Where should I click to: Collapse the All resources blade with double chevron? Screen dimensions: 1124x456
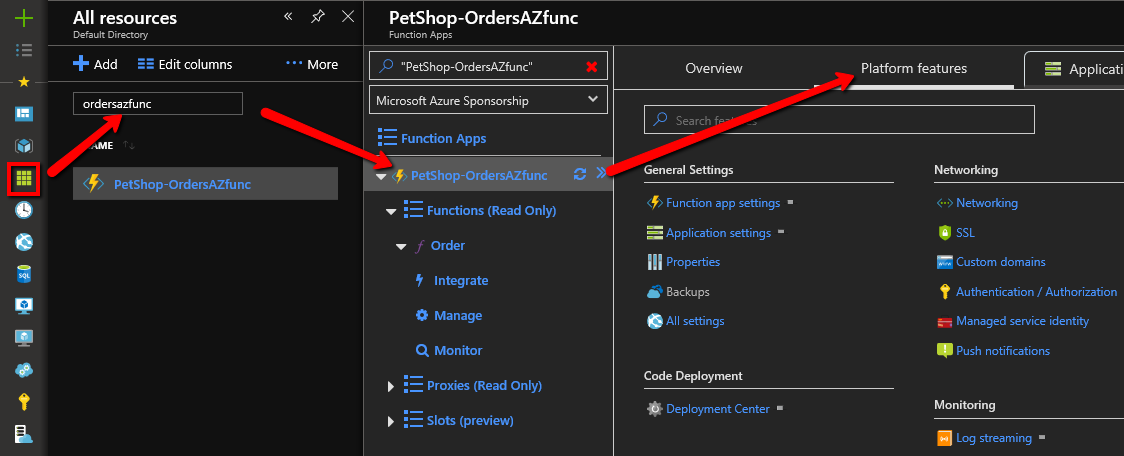tap(288, 16)
